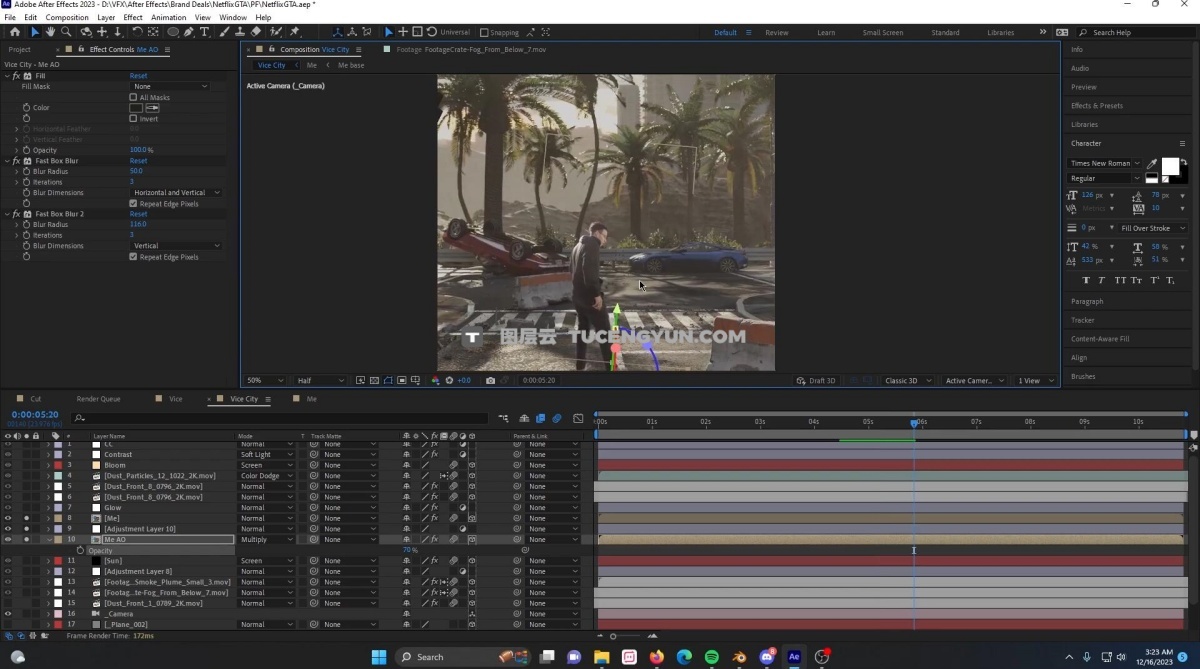Click the 08s mark on time ruler
This screenshot has width=1200, height=669.
coord(1030,422)
